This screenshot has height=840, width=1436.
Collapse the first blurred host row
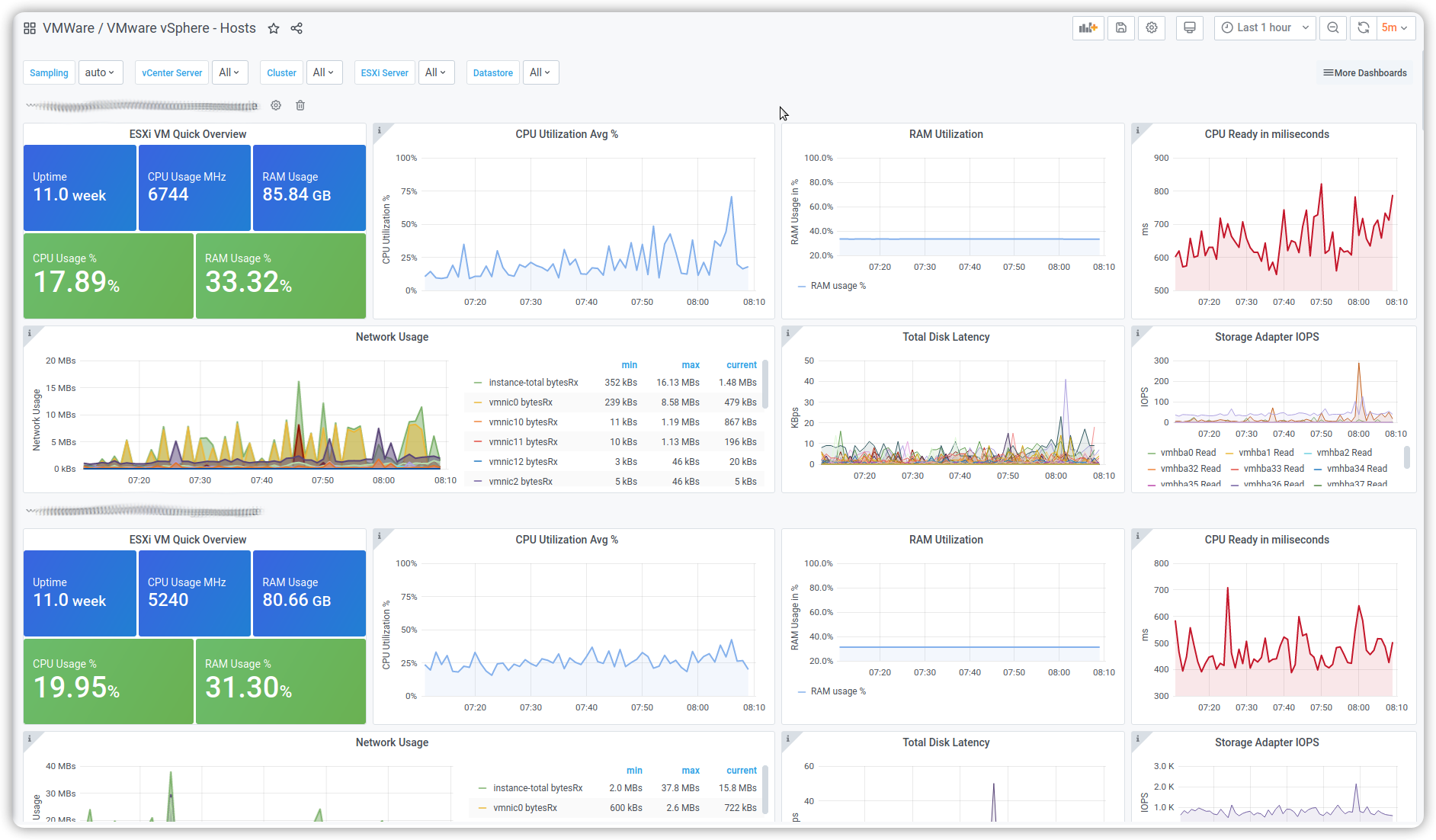tap(142, 106)
